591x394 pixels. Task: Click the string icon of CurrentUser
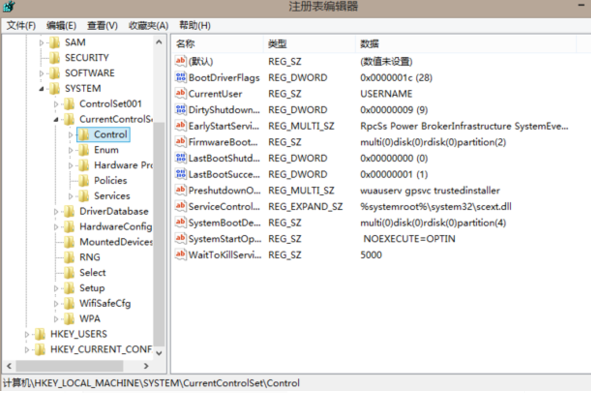(181, 93)
